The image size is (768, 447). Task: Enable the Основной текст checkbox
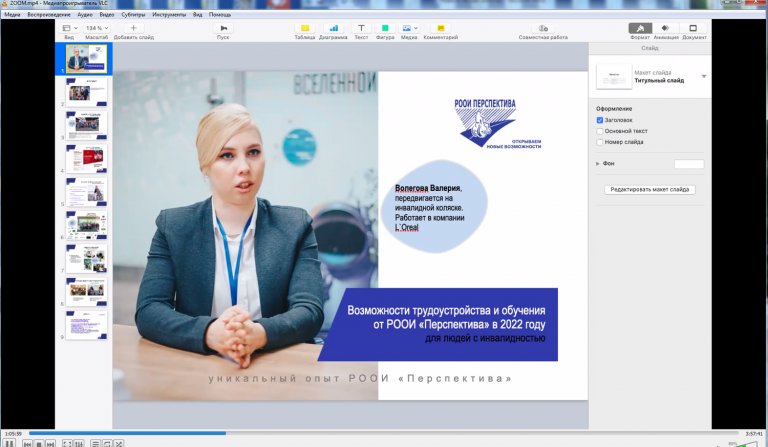[x=599, y=131]
